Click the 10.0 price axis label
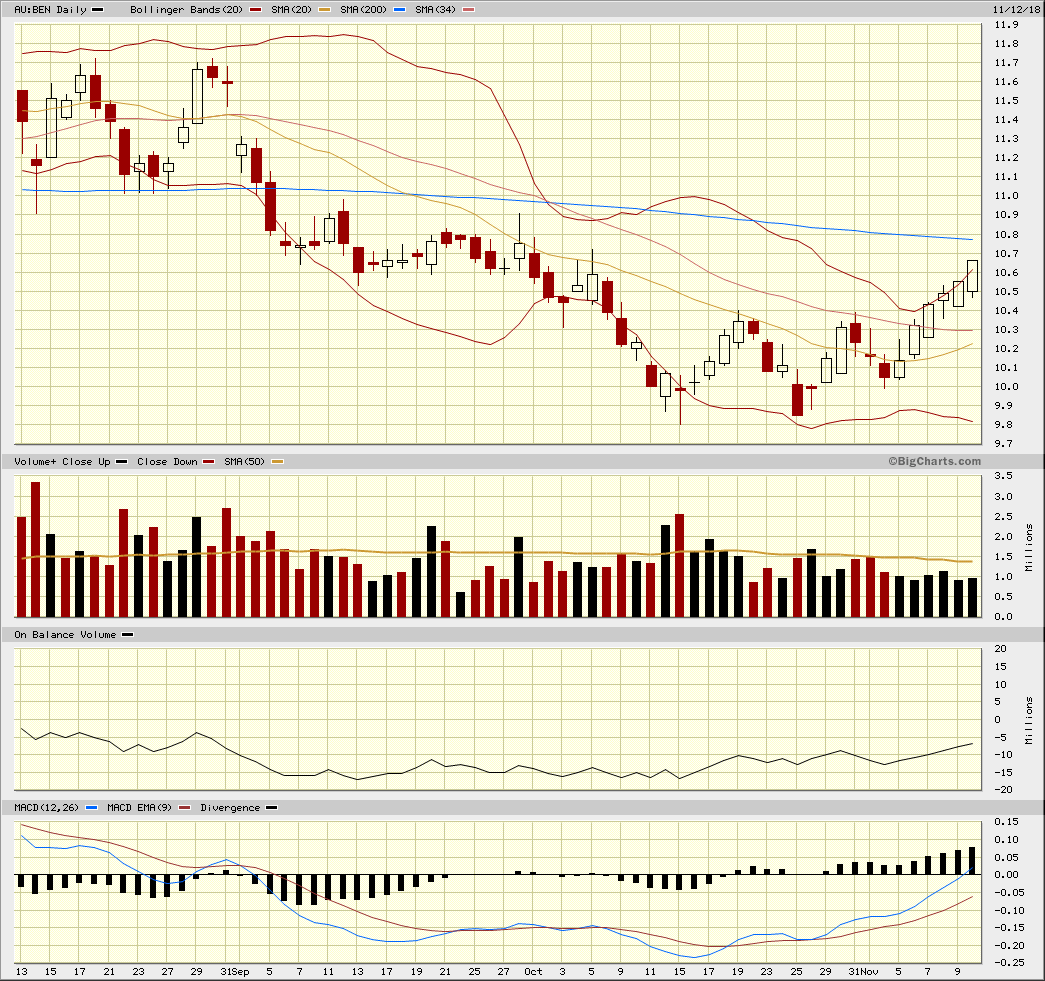This screenshot has height=981, width=1045. coord(1006,387)
